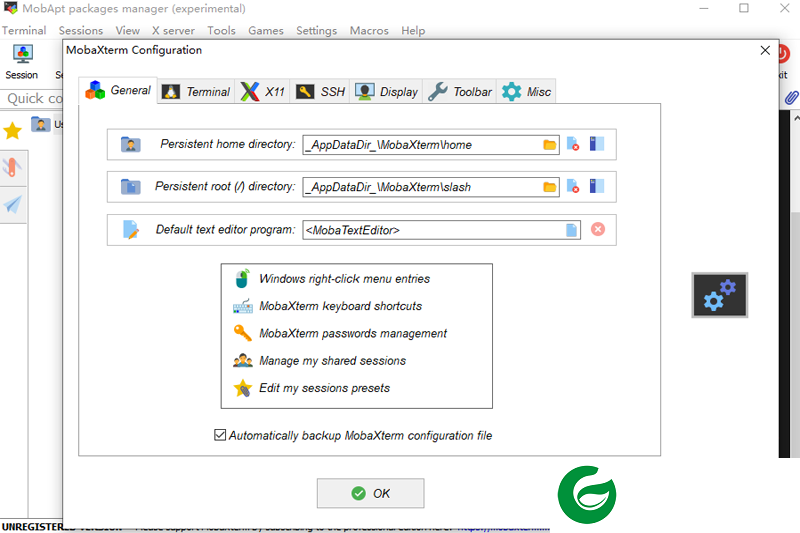The height and width of the screenshot is (533, 800).
Task: Browse file for default text editor
Action: (571, 230)
